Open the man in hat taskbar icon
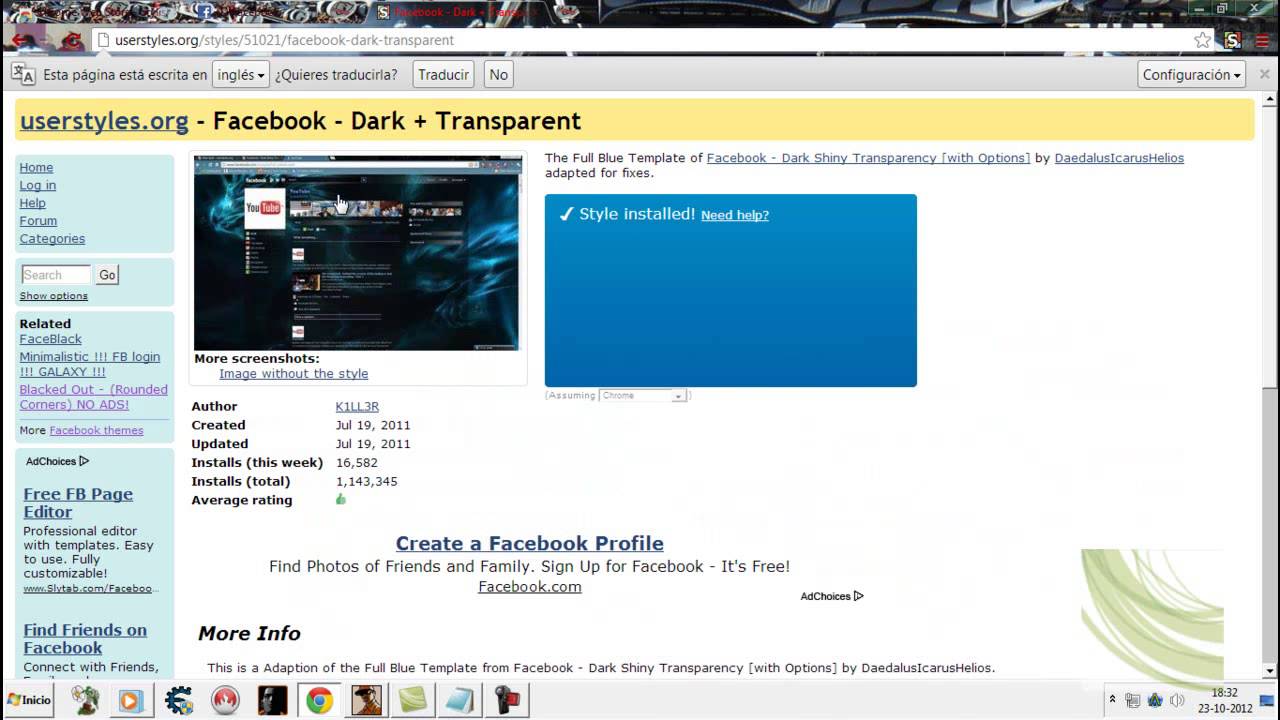This screenshot has height=720, width=1280. point(366,701)
